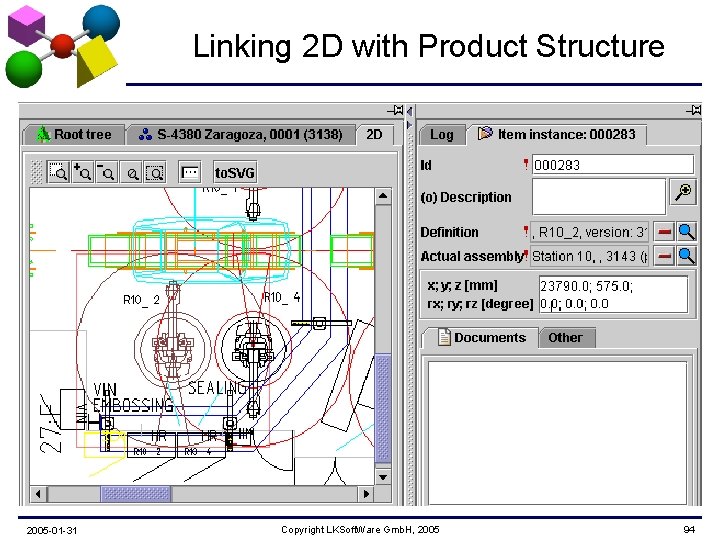Select the Item instance: 000283 tab

[x=557, y=135]
